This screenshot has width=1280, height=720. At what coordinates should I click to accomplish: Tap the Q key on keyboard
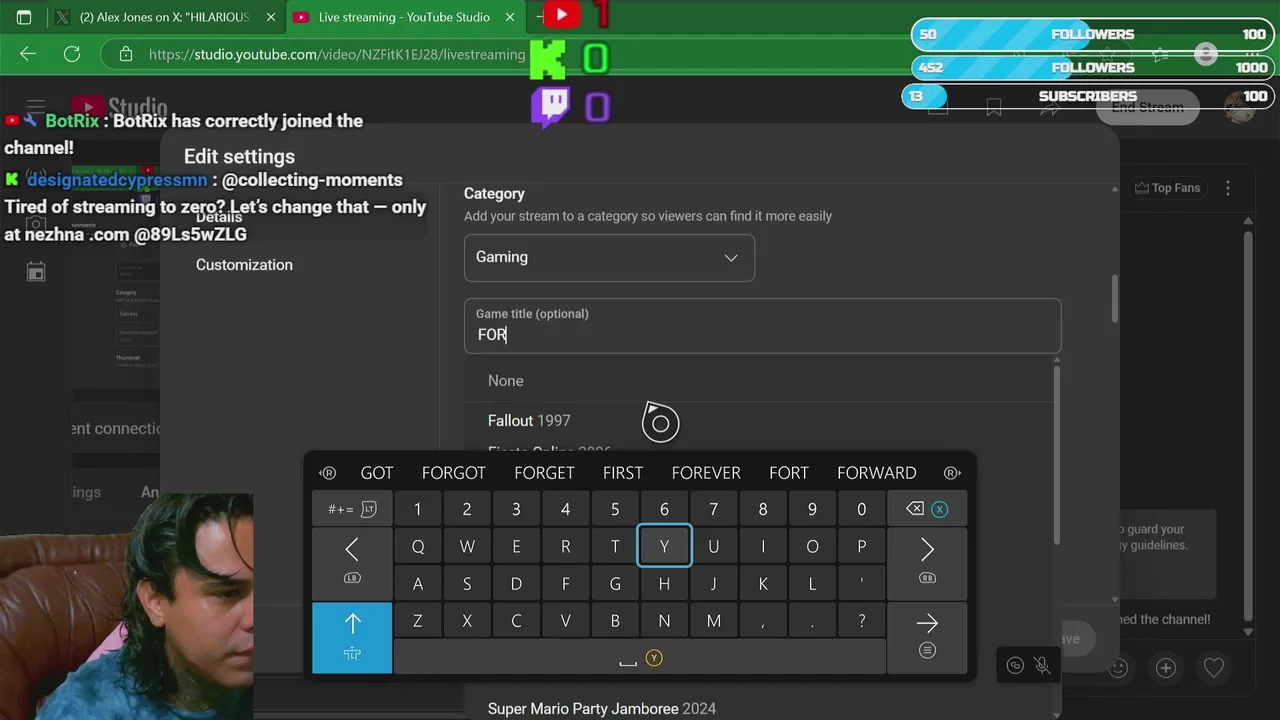click(418, 547)
